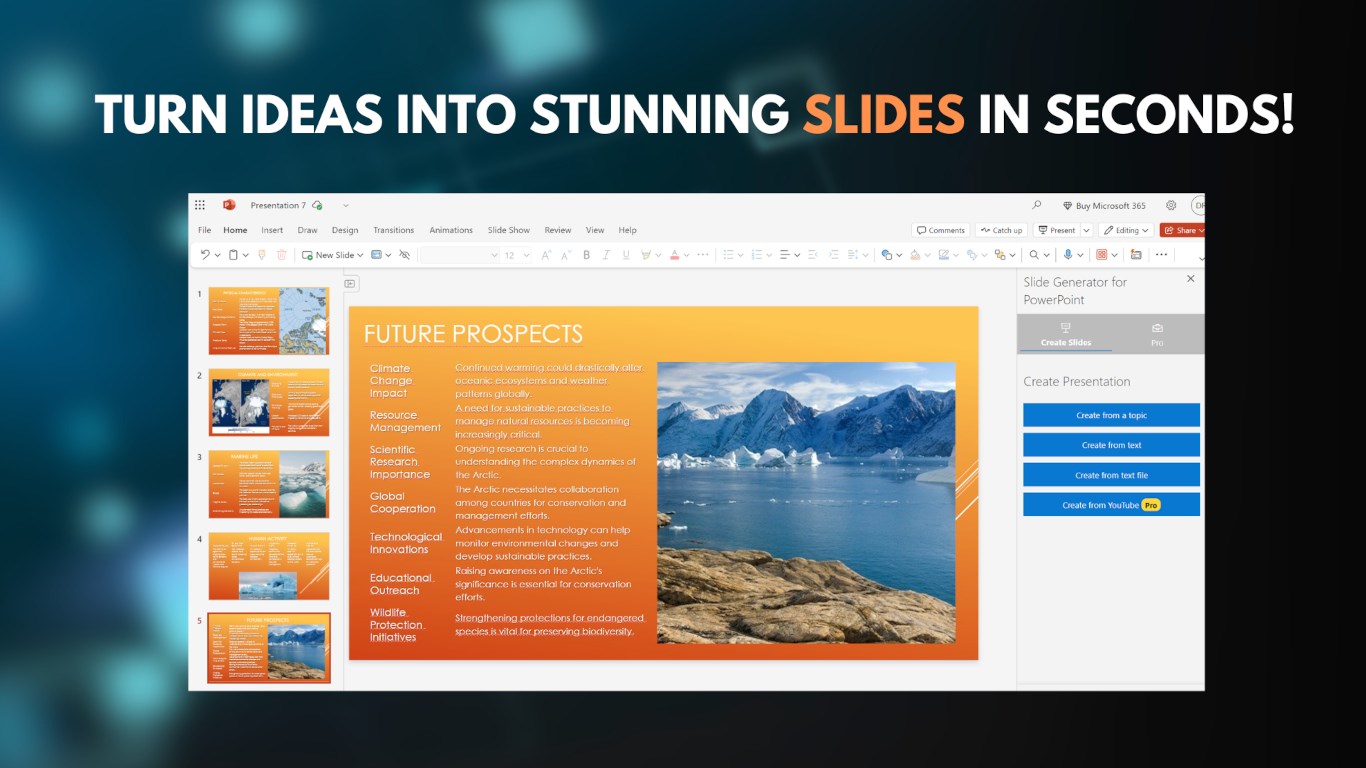The width and height of the screenshot is (1366, 768).
Task: Increase font size with the larger A icon
Action: (546, 255)
